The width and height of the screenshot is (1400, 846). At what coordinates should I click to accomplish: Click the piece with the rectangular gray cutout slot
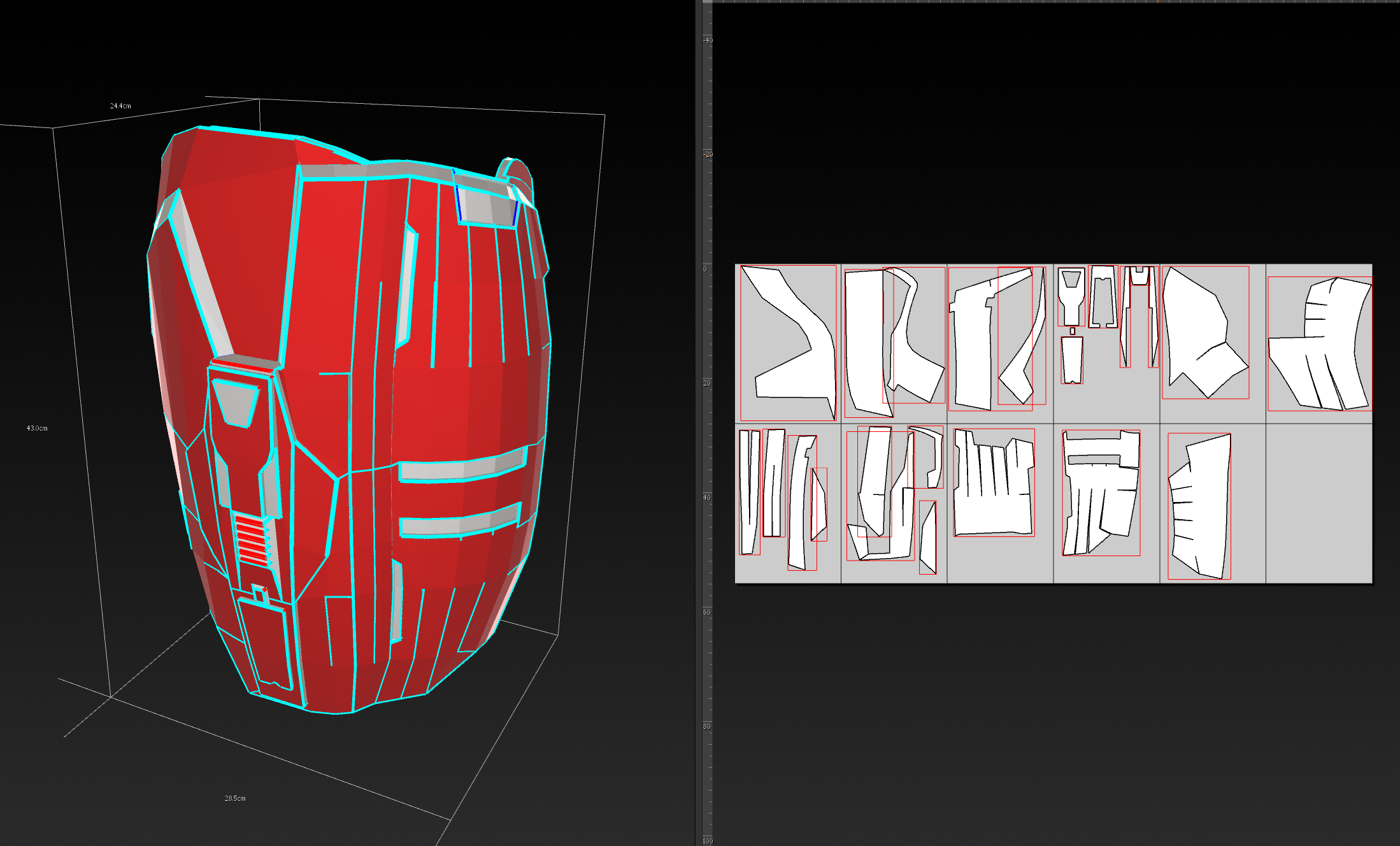click(1101, 492)
